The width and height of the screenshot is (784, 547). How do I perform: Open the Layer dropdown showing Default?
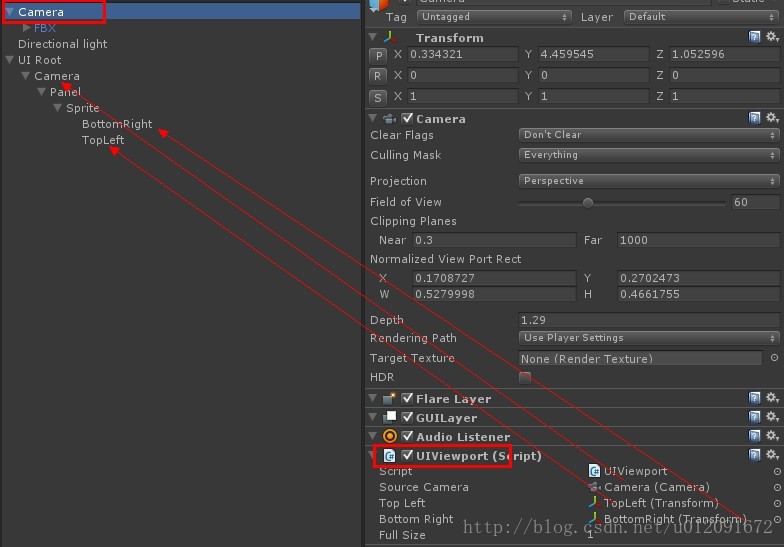pos(702,16)
